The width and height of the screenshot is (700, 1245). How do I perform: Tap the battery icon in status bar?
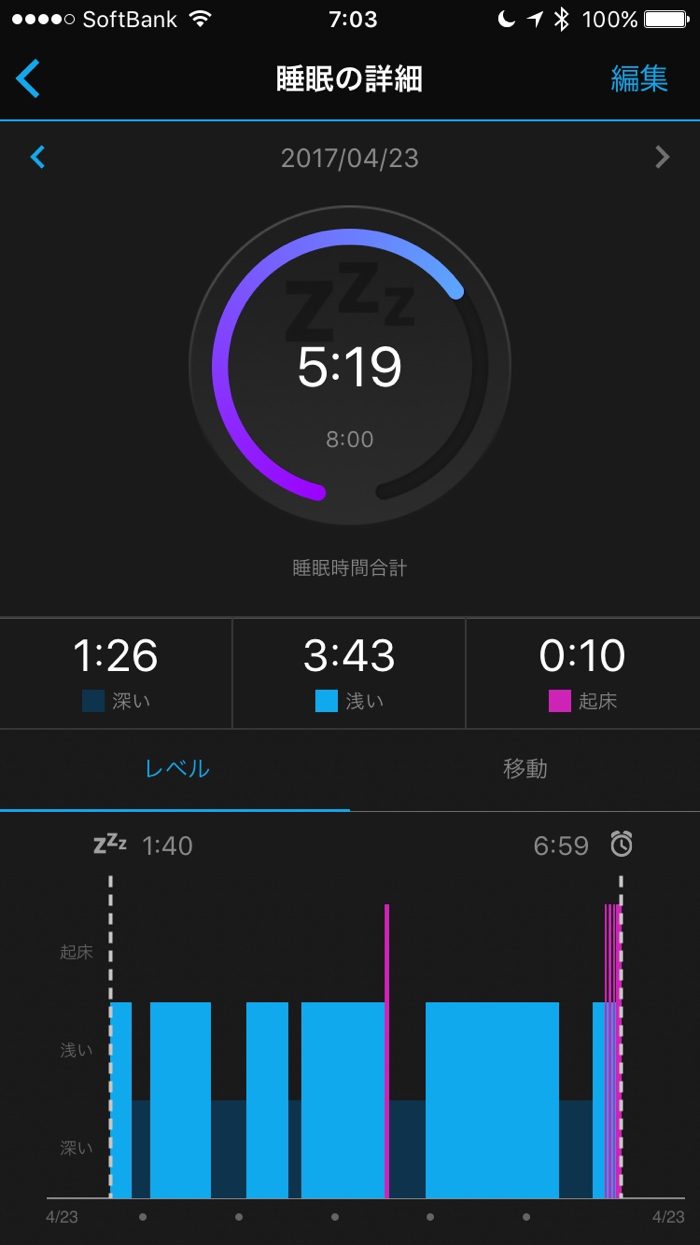pos(666,19)
